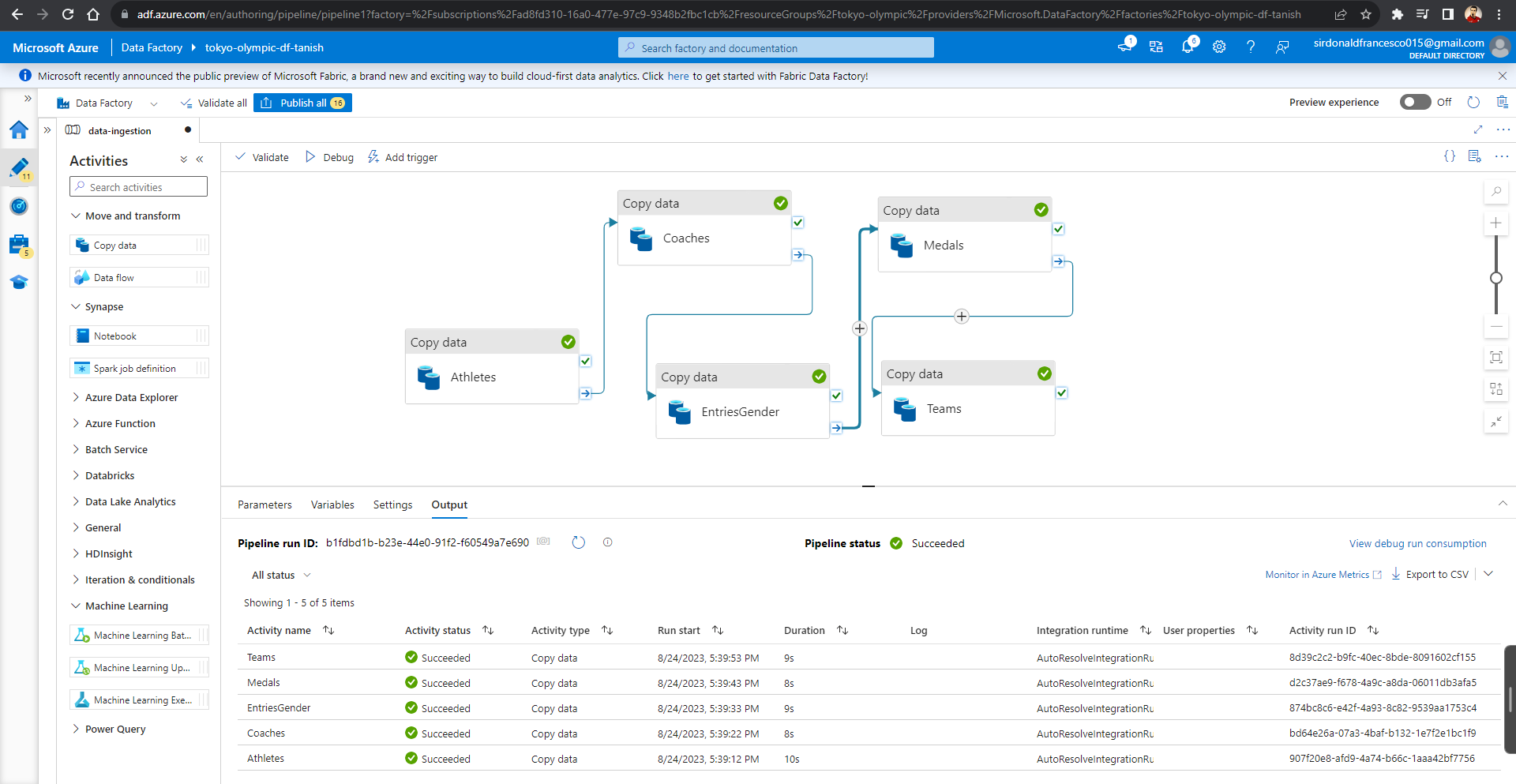The width and height of the screenshot is (1516, 784).
Task: Switch to the Variables tab
Action: point(332,505)
